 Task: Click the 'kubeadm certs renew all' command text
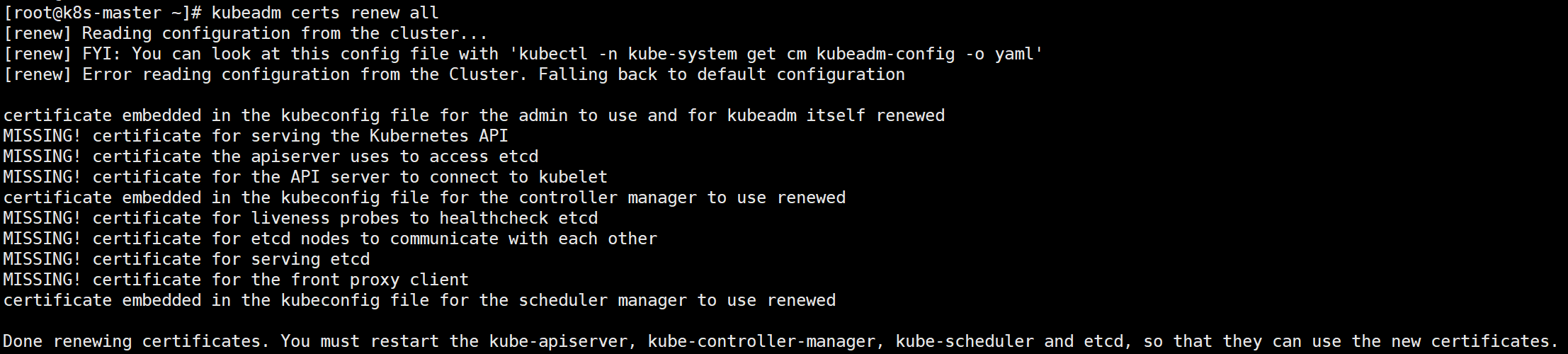(x=325, y=13)
